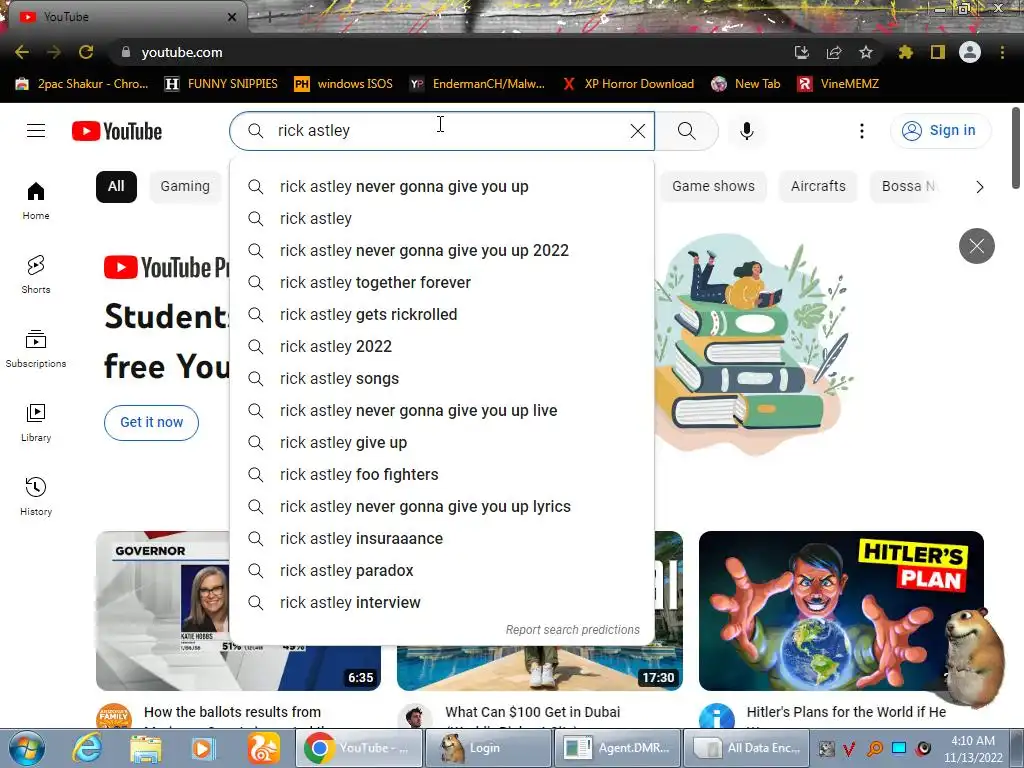Select the All category chip
1024x768 pixels.
(x=116, y=187)
